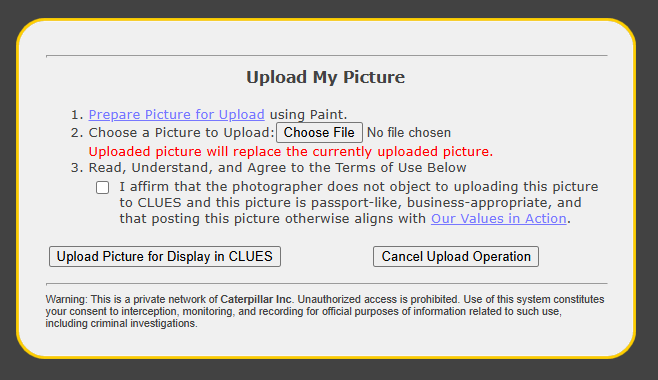The height and width of the screenshot is (380, 658).
Task: Click the horizontal rule above the heading
Action: coord(327,55)
